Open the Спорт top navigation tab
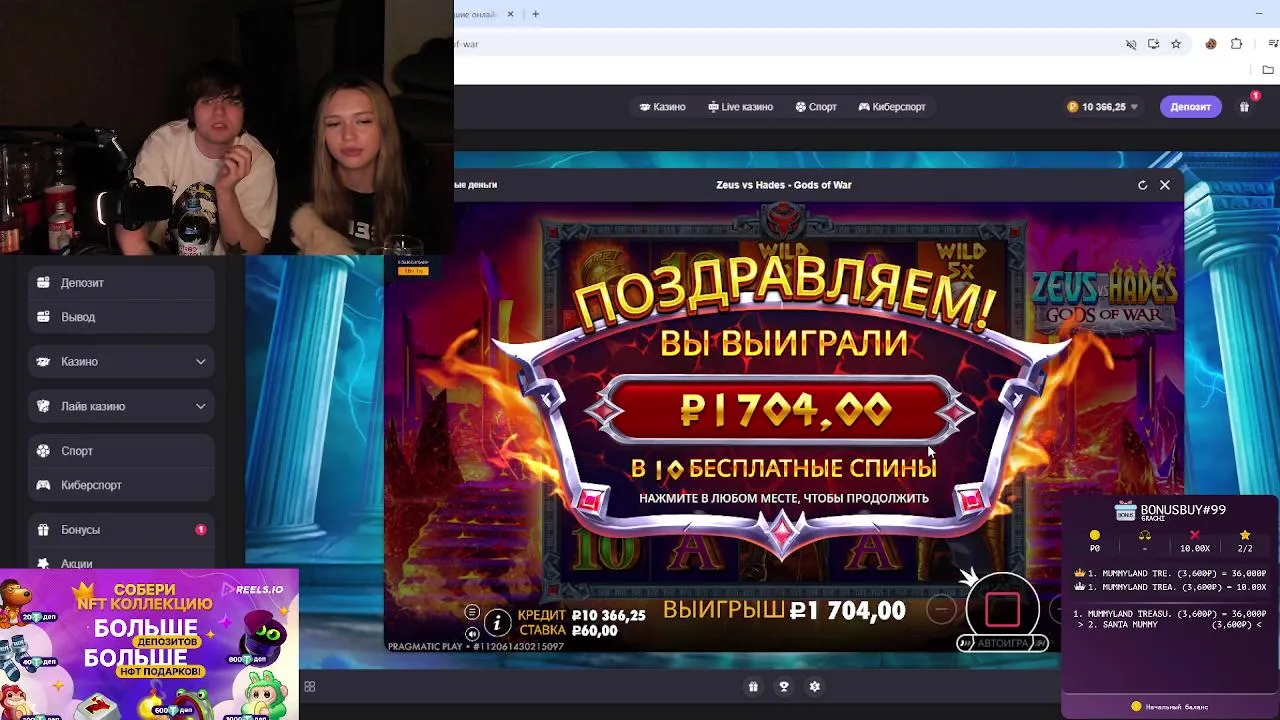Screen dimensions: 1280x720 tap(816, 107)
